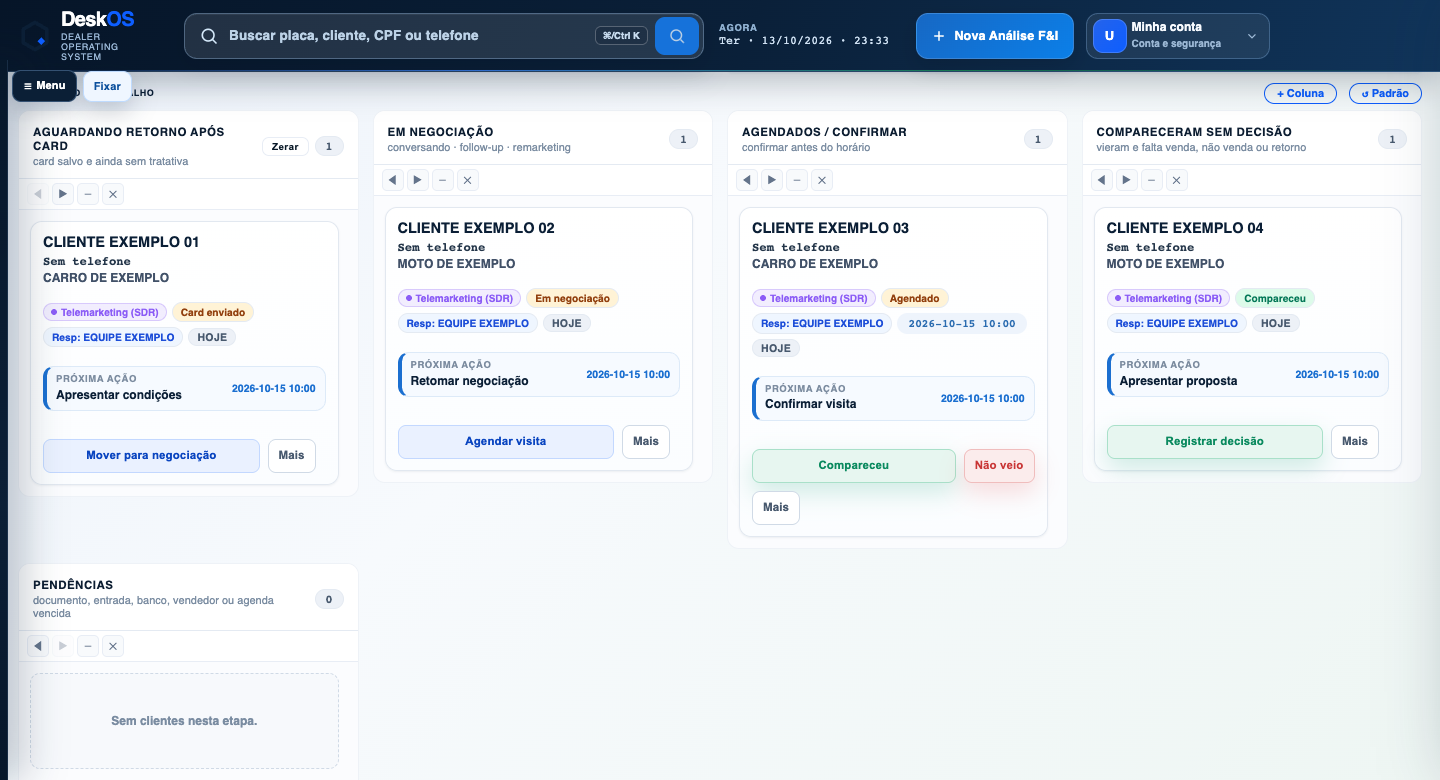The image size is (1440, 780).
Task: Move Agendados / Confirmar column right
Action: [x=772, y=180]
